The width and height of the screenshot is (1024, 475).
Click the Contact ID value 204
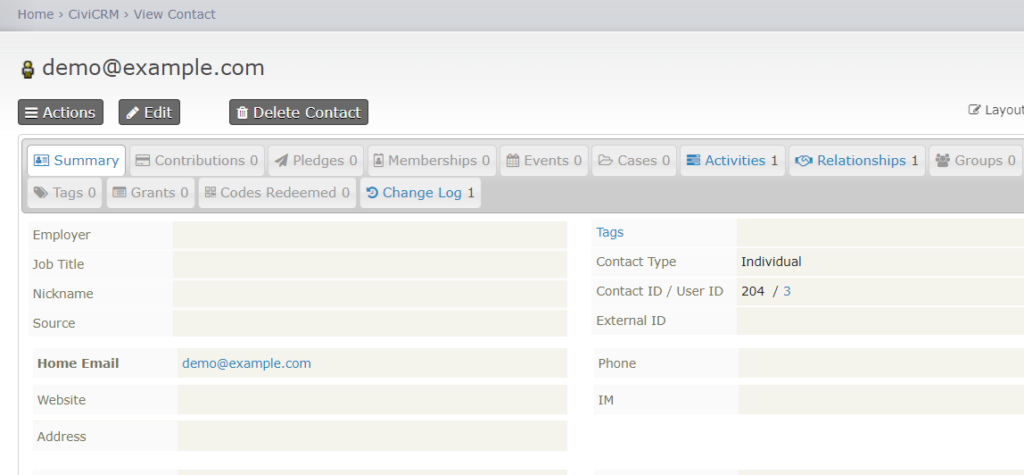pos(752,291)
